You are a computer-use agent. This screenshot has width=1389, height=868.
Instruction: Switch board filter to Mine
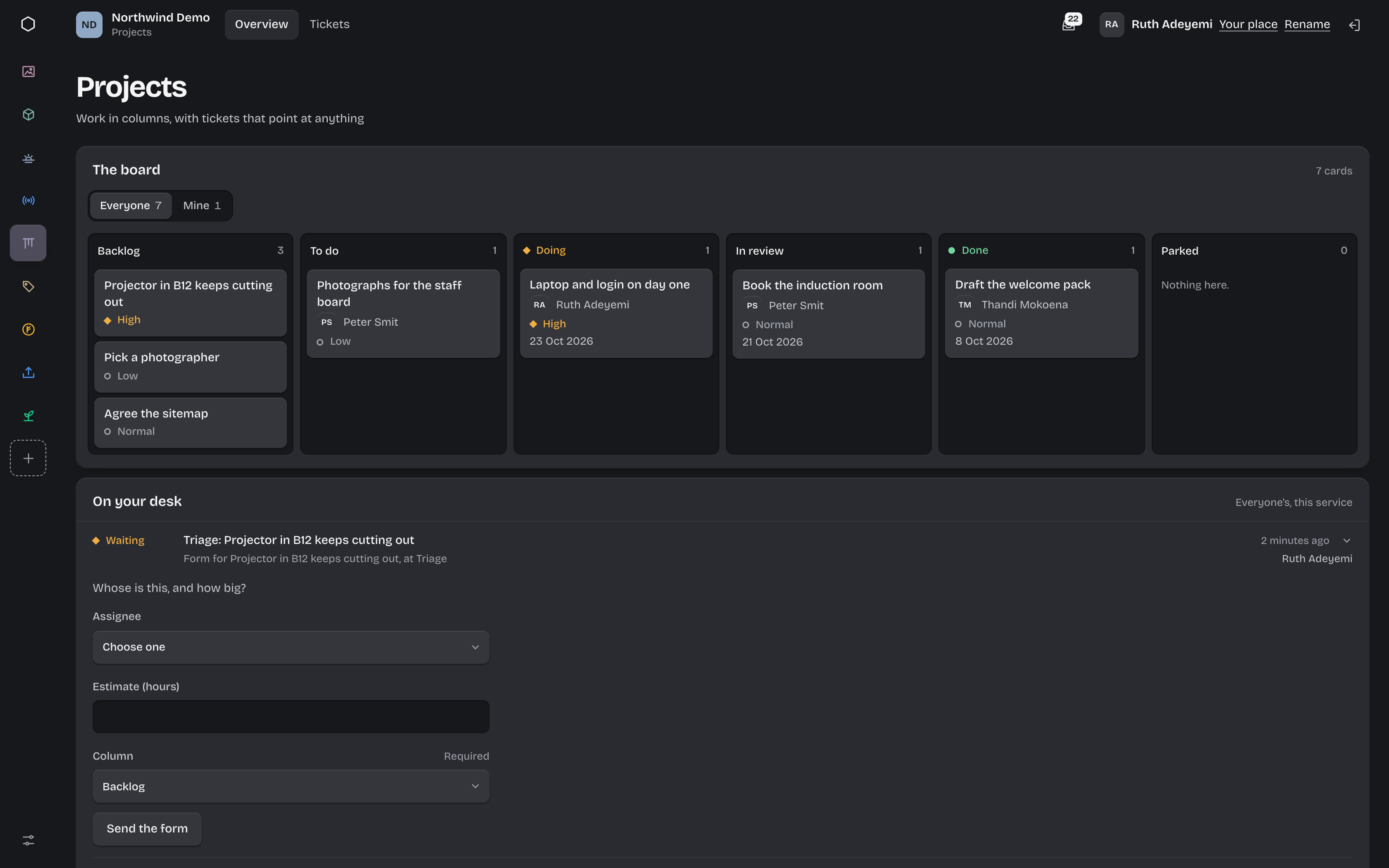tap(202, 205)
